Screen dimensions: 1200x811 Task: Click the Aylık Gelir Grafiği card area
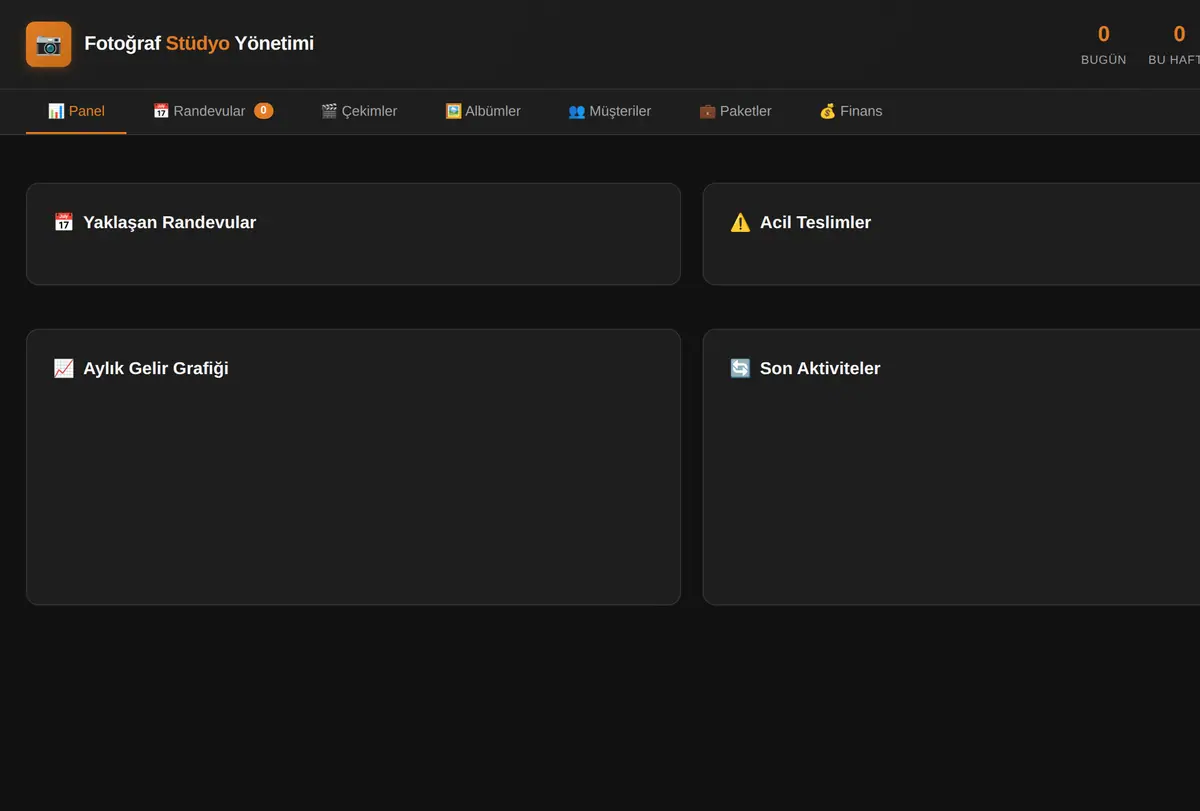353,467
